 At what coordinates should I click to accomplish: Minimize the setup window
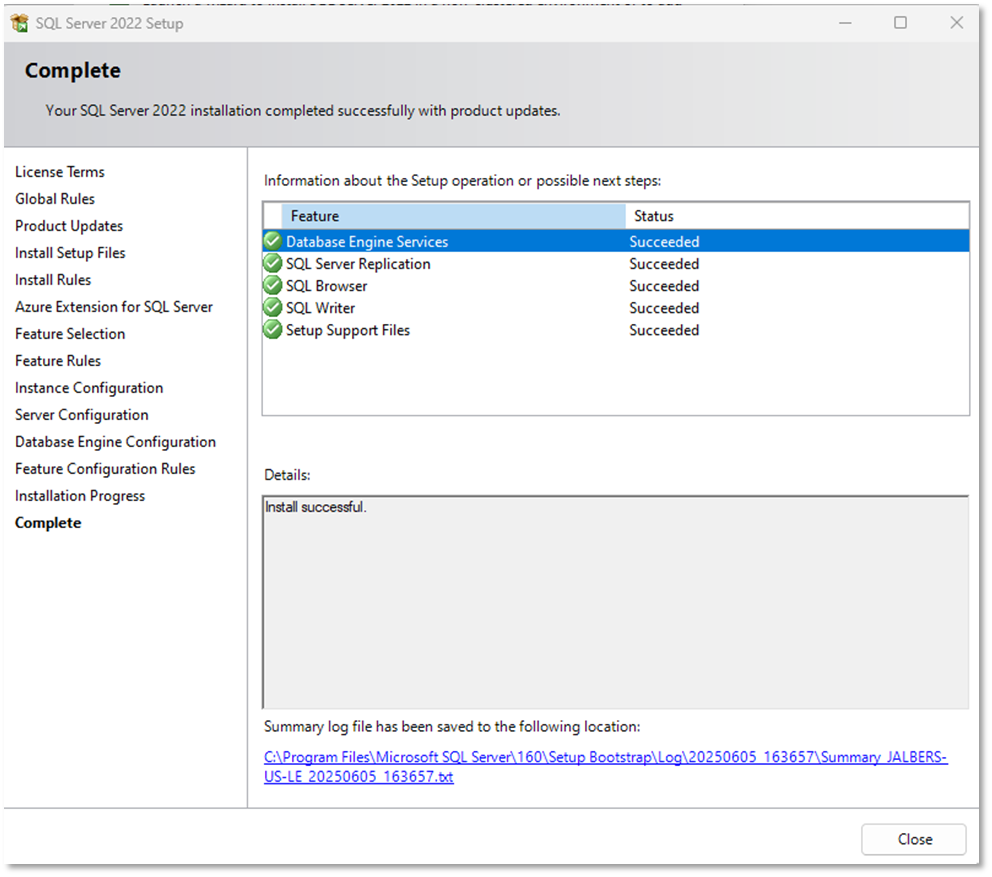[x=845, y=23]
